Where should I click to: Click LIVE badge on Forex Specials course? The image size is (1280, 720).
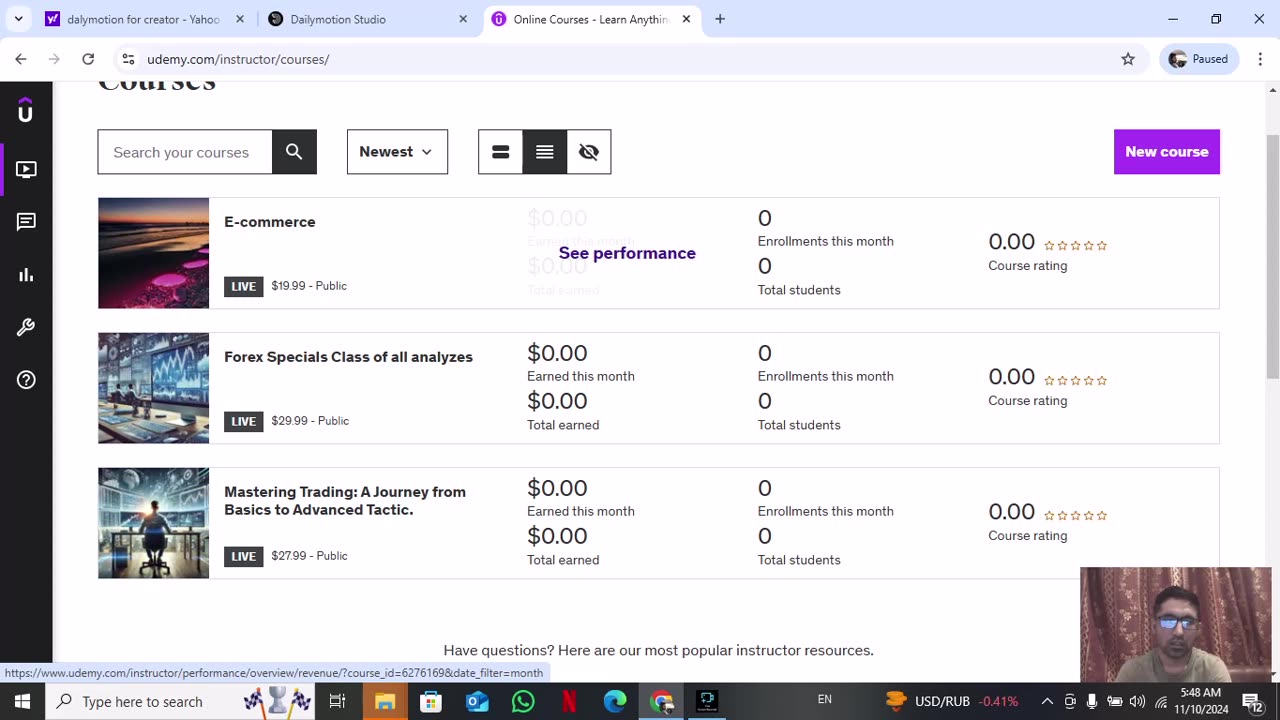coord(244,421)
